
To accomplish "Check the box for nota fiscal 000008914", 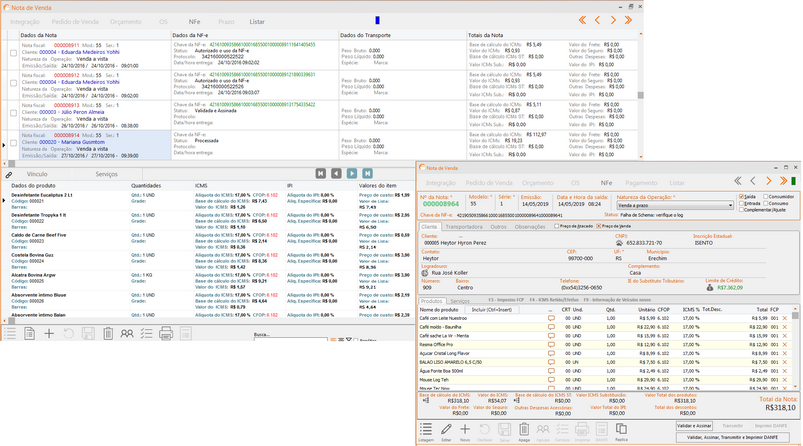I will click(x=13, y=143).
